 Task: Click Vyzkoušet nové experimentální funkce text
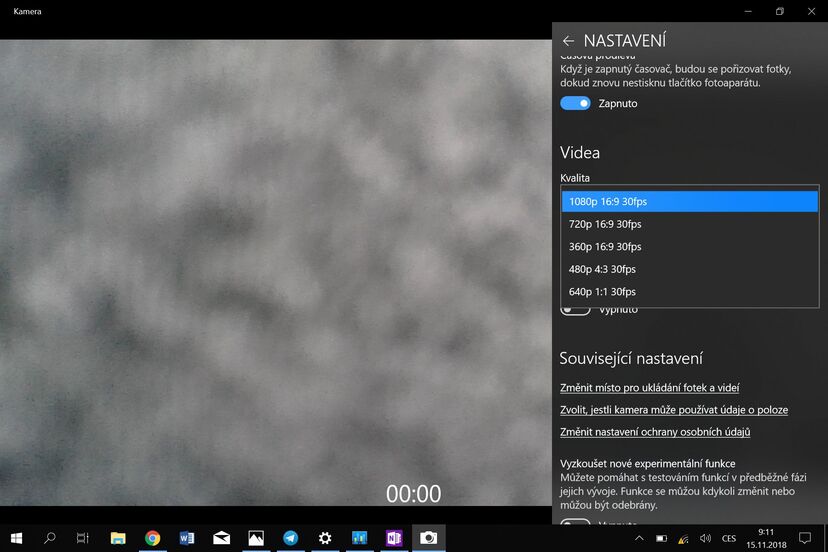point(647,463)
